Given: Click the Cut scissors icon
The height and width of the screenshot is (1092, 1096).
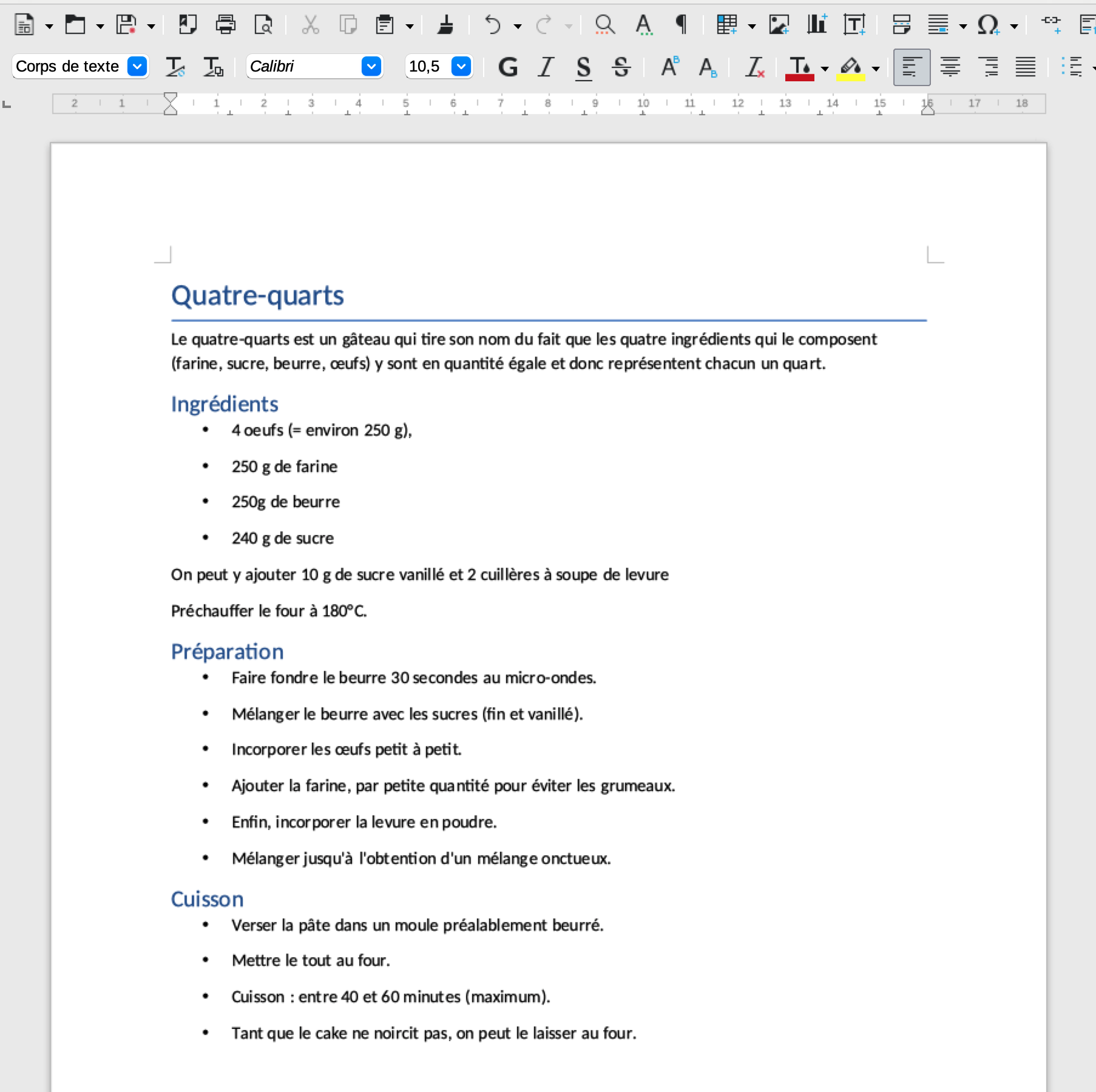Looking at the screenshot, I should 310,25.
